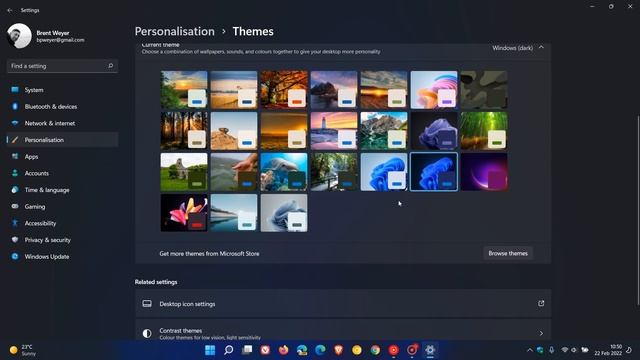The height and width of the screenshot is (360, 640).
Task: Launch Vivaldi from the taskbar
Action: coord(265,350)
